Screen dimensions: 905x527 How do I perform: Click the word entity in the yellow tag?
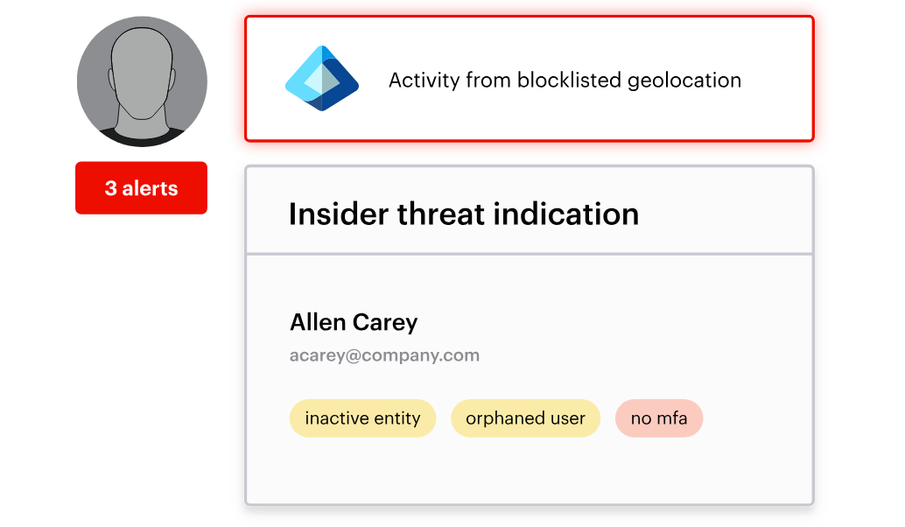click(x=396, y=418)
